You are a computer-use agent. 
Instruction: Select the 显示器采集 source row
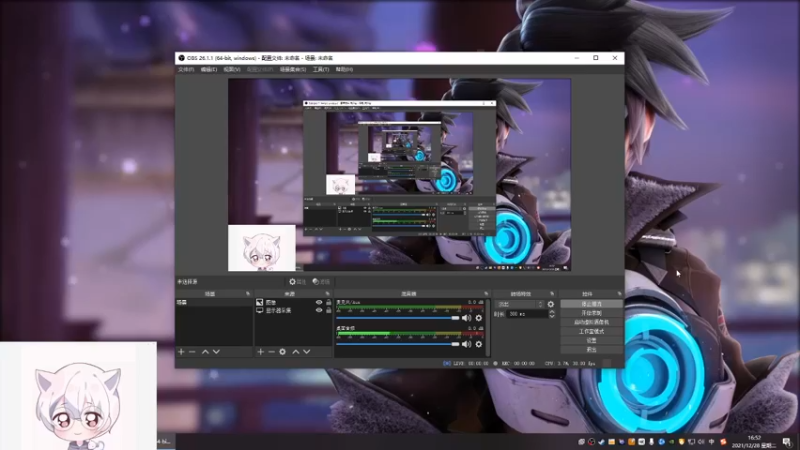[293, 310]
